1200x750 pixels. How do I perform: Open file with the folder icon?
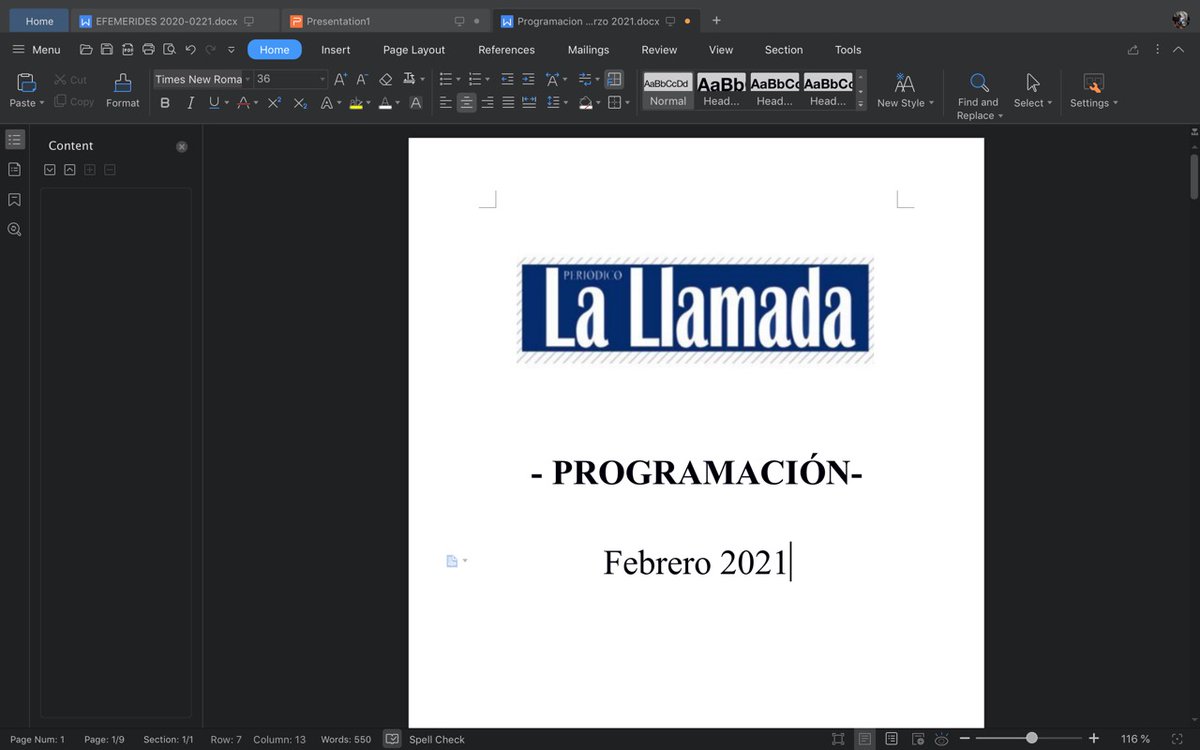click(86, 50)
